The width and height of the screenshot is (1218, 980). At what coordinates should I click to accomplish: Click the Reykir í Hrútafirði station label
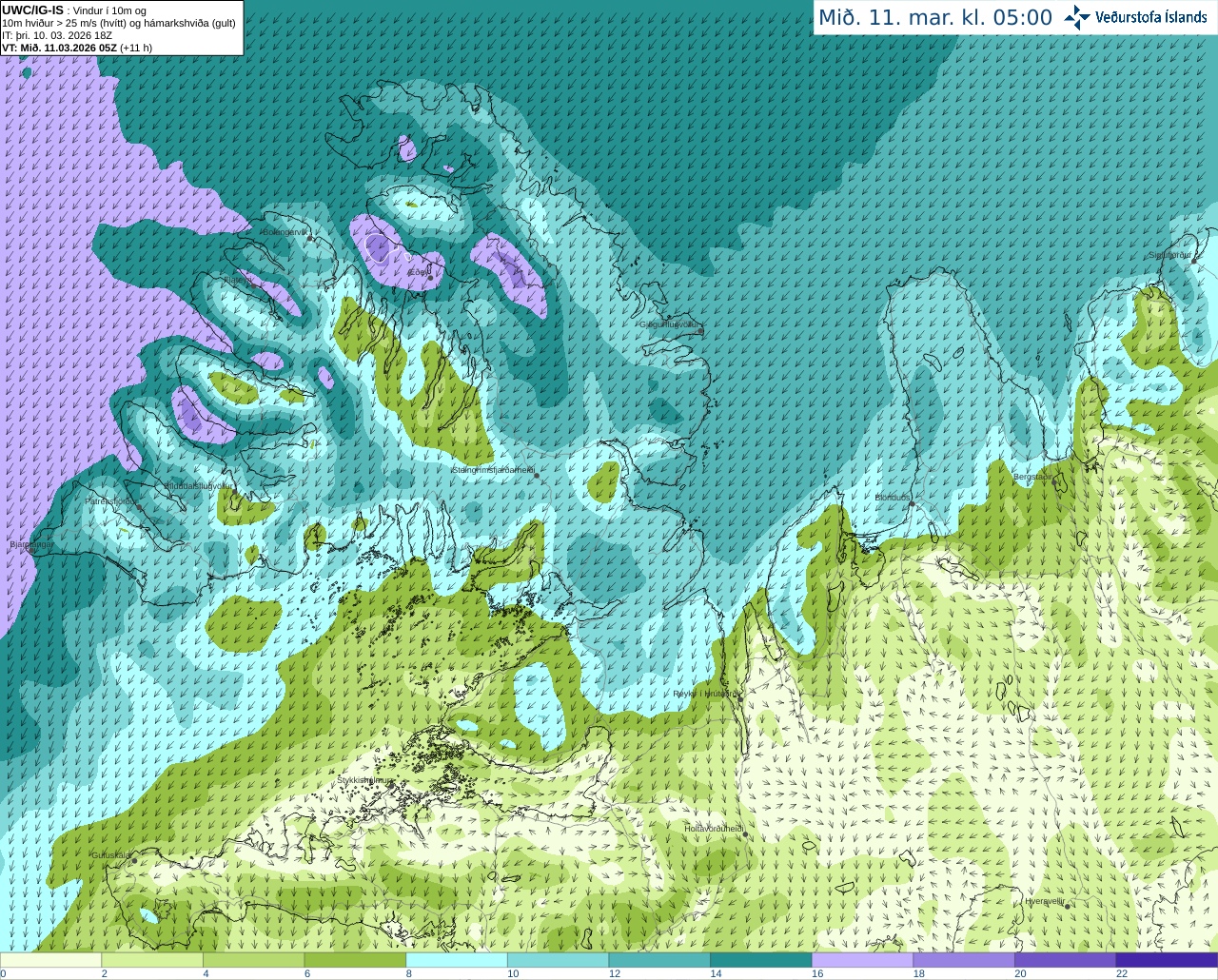pyautogui.click(x=705, y=694)
